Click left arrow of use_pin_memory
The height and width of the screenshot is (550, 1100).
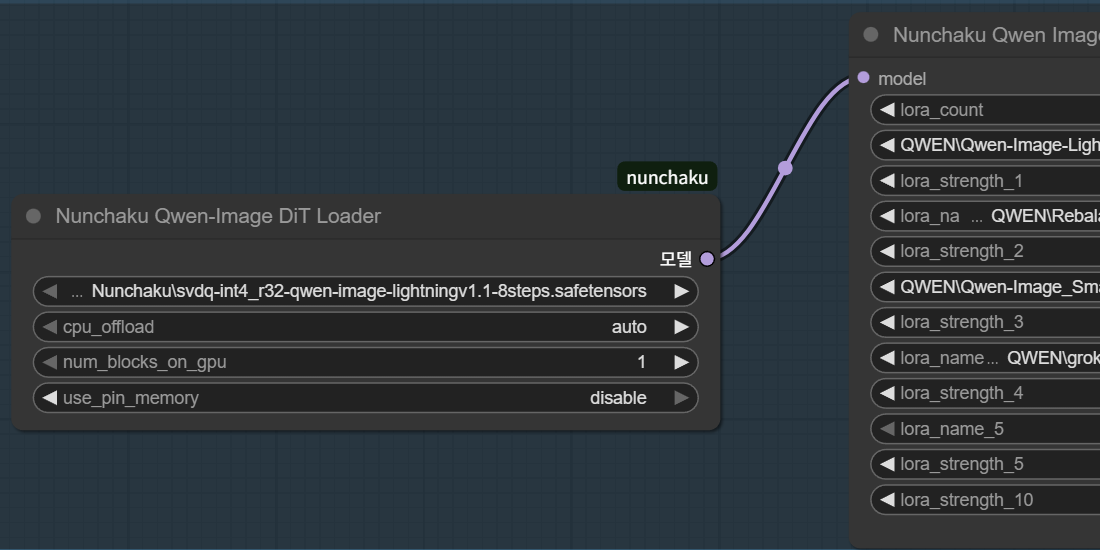[50, 398]
